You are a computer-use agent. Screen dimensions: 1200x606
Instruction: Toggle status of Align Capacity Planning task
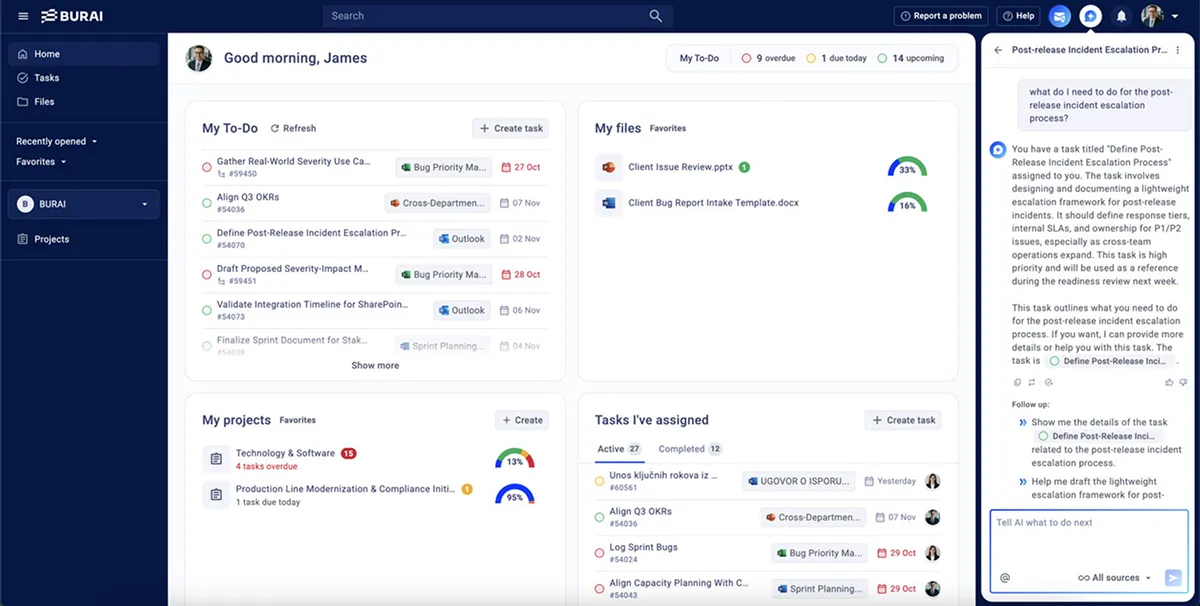[600, 589]
